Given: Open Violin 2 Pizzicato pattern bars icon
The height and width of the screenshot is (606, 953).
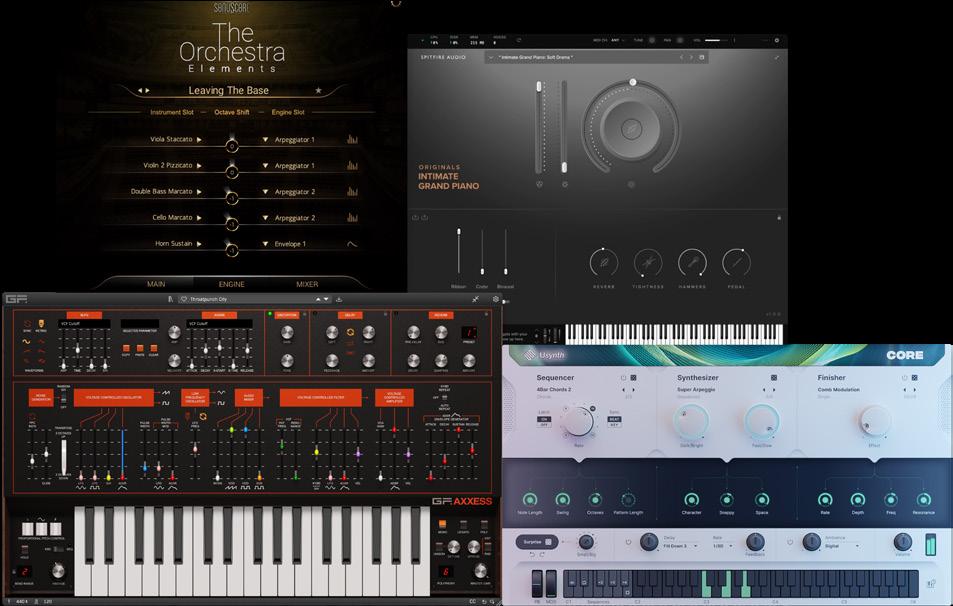Looking at the screenshot, I should 353,165.
